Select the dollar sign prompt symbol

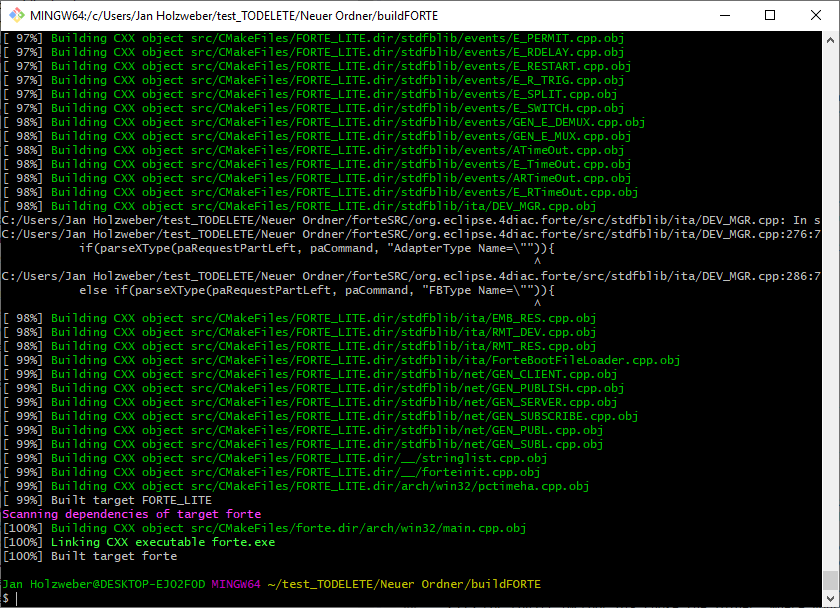click(6, 596)
